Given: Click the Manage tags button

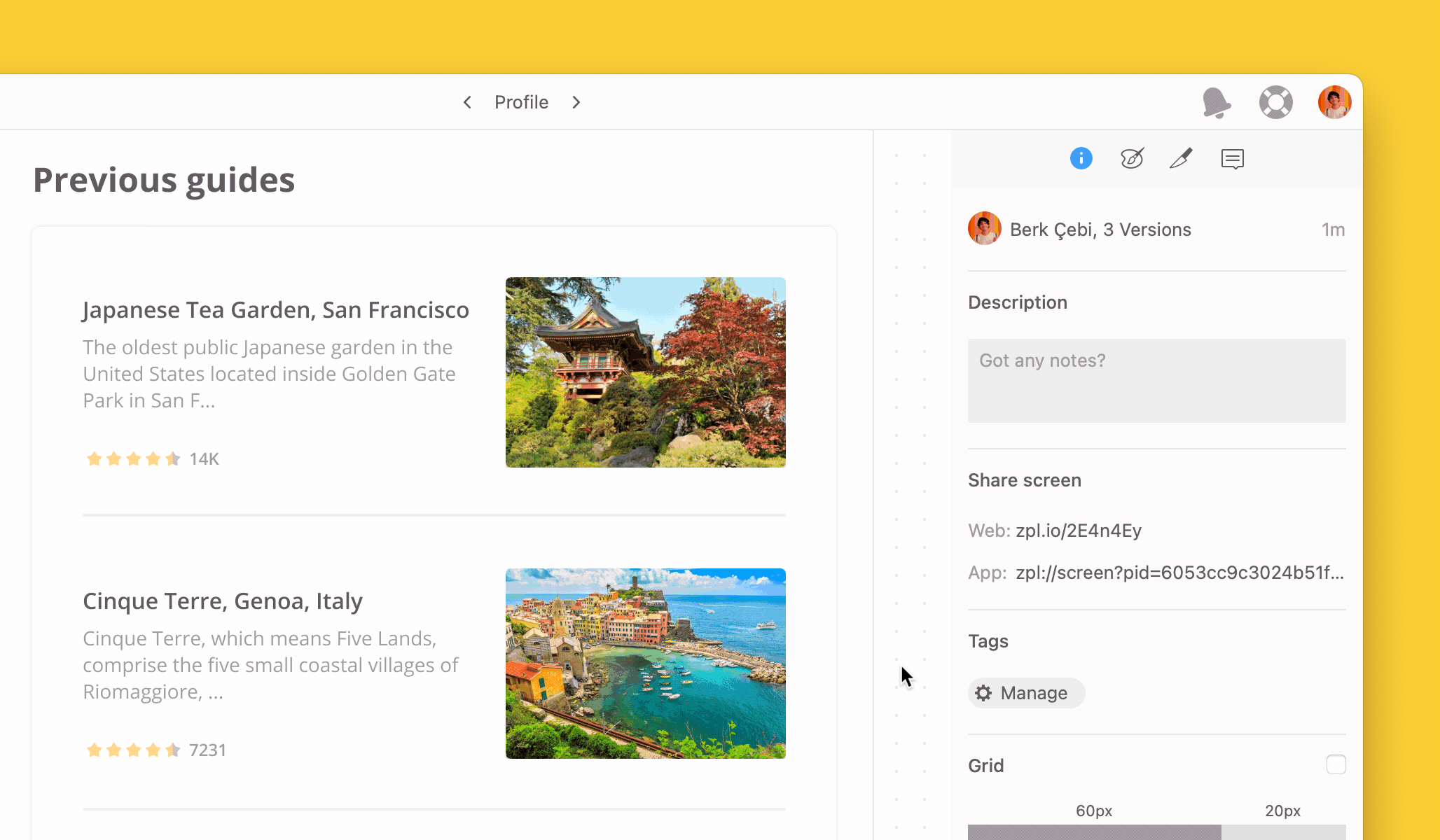Looking at the screenshot, I should (1027, 693).
